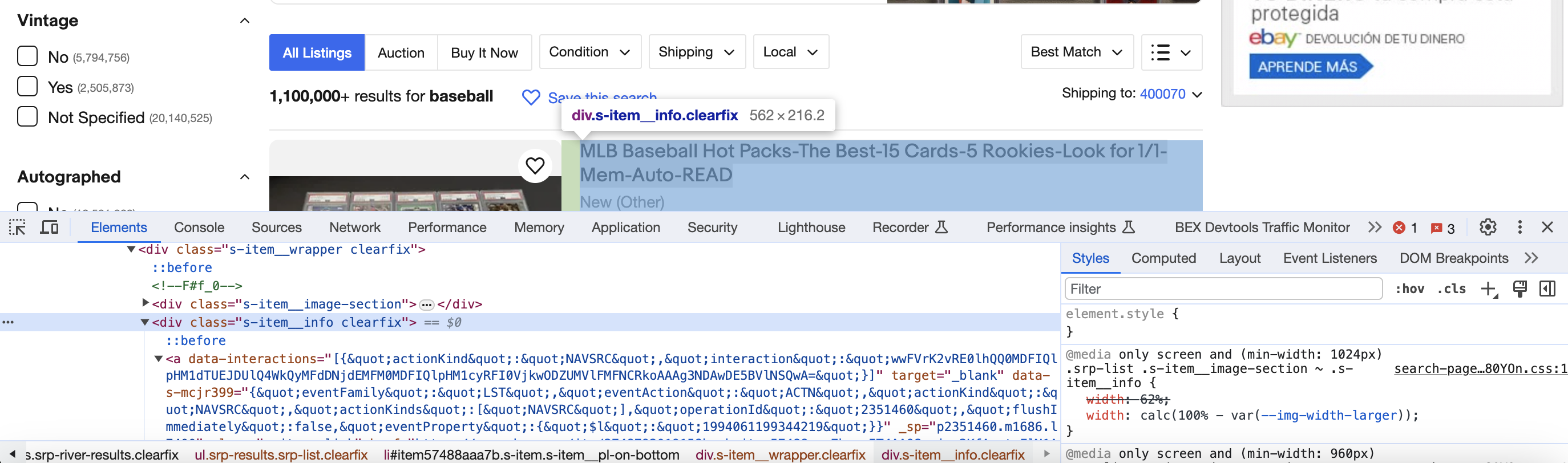The image size is (1568, 463).
Task: Select the All Listings button
Action: 317,52
